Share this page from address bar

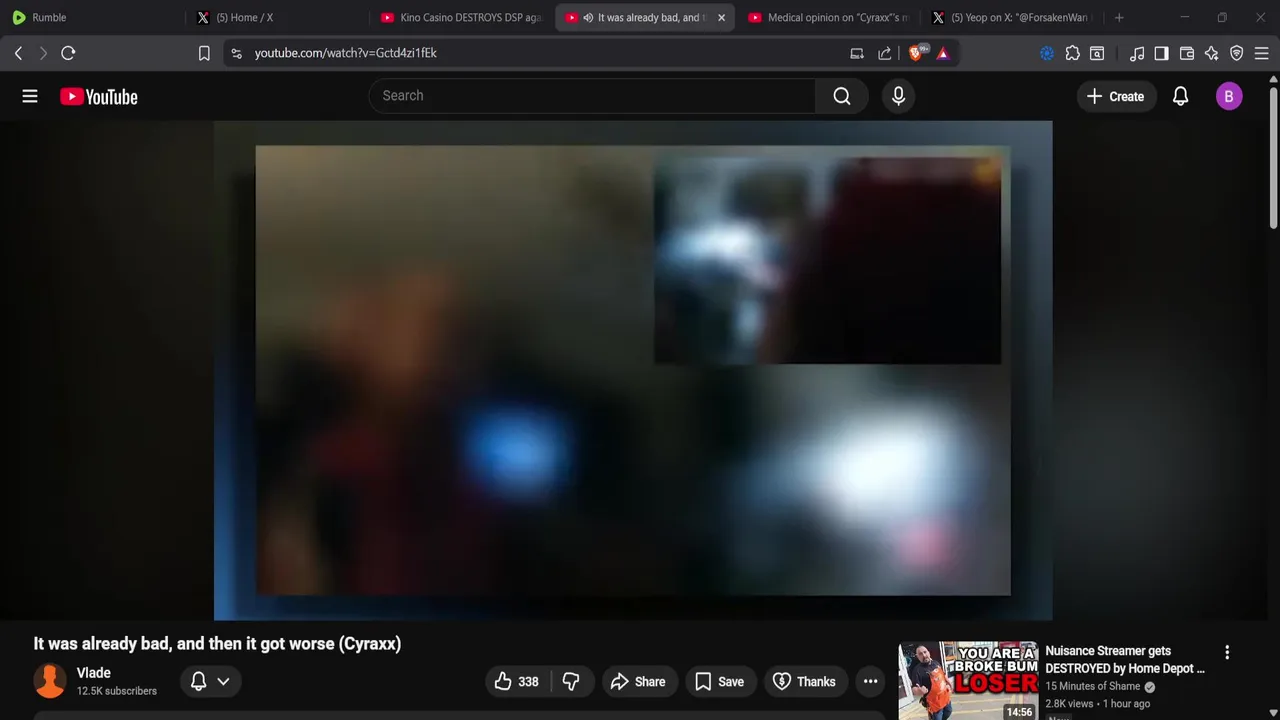[x=885, y=53]
